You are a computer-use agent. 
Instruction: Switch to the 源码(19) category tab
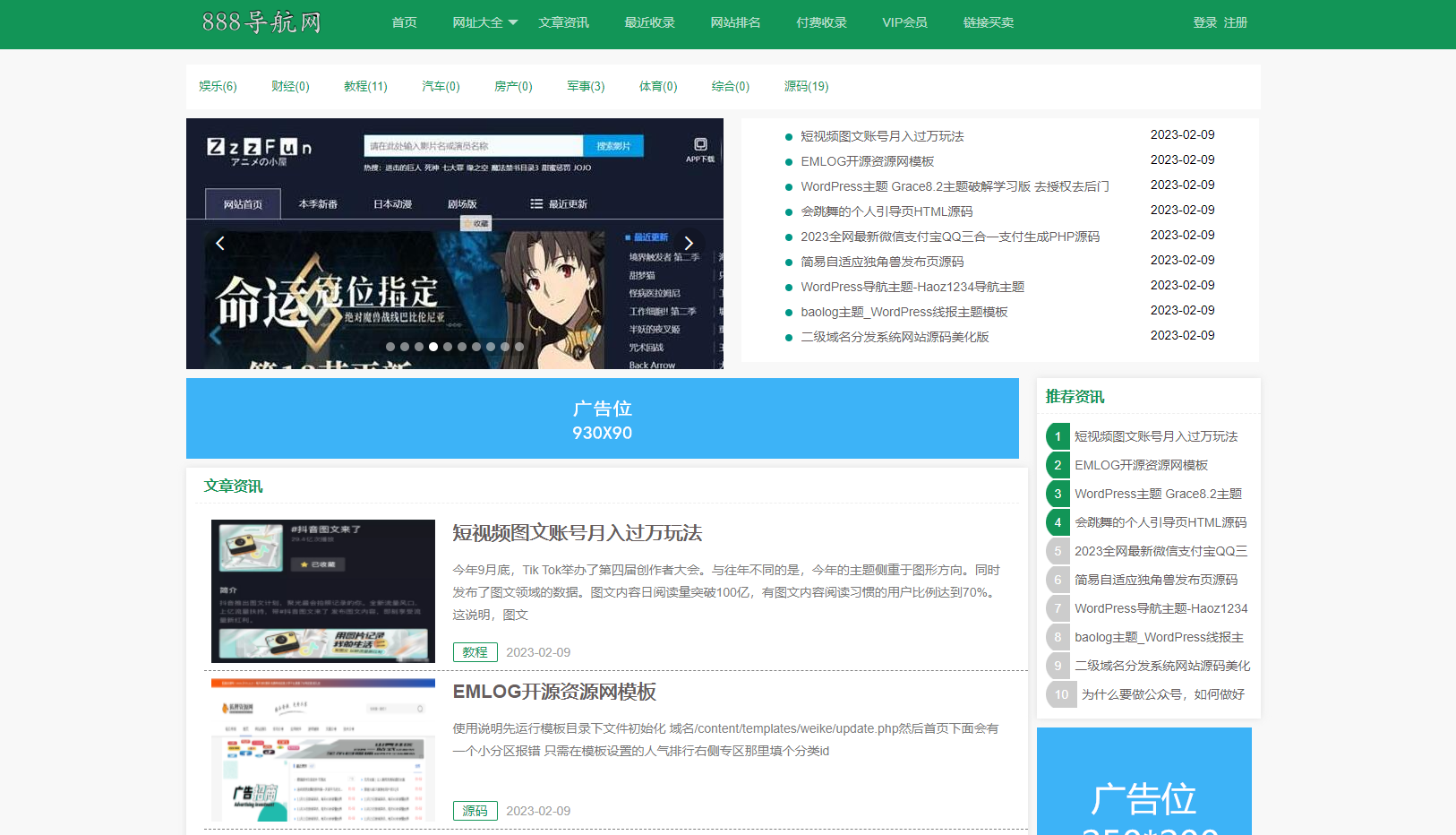tap(805, 86)
